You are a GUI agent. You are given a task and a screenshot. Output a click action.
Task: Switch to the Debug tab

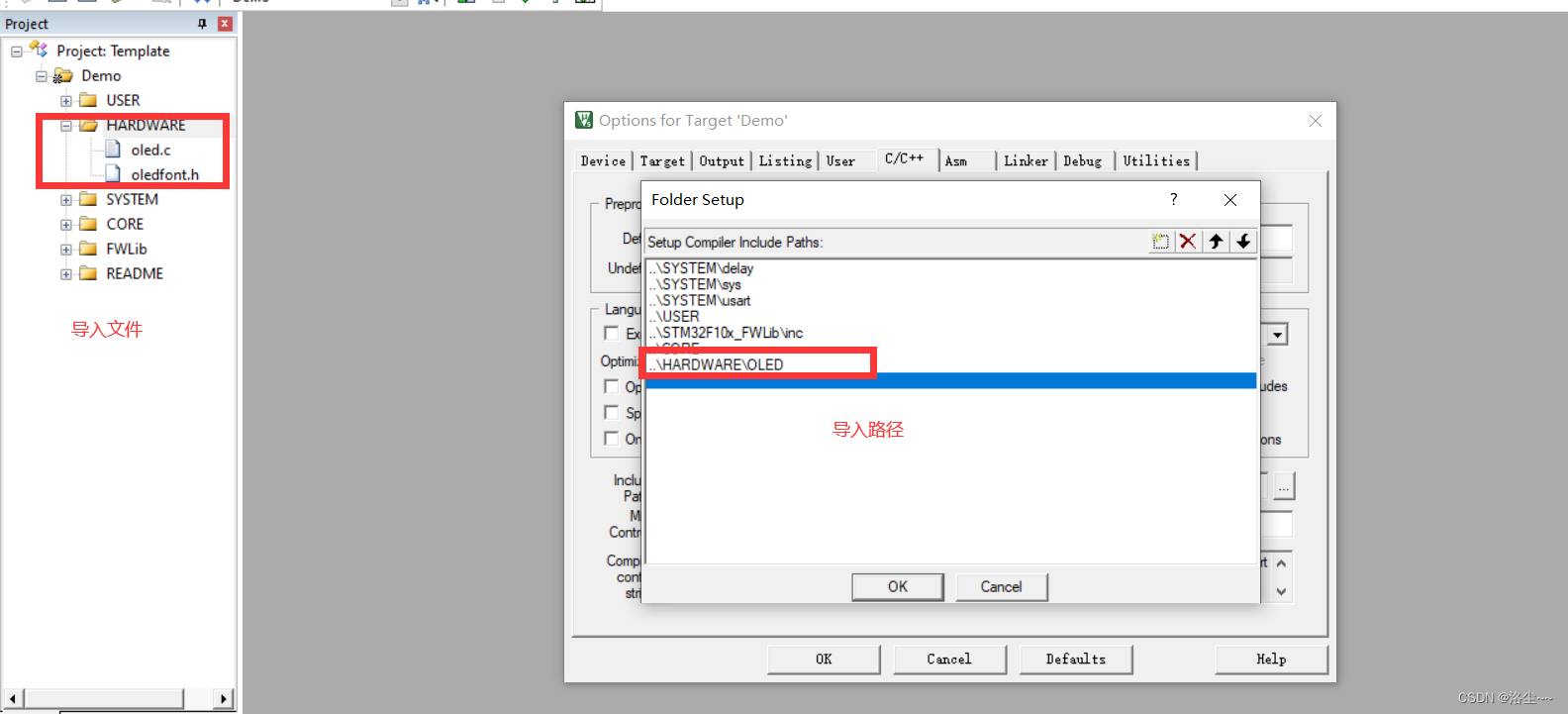1083,161
